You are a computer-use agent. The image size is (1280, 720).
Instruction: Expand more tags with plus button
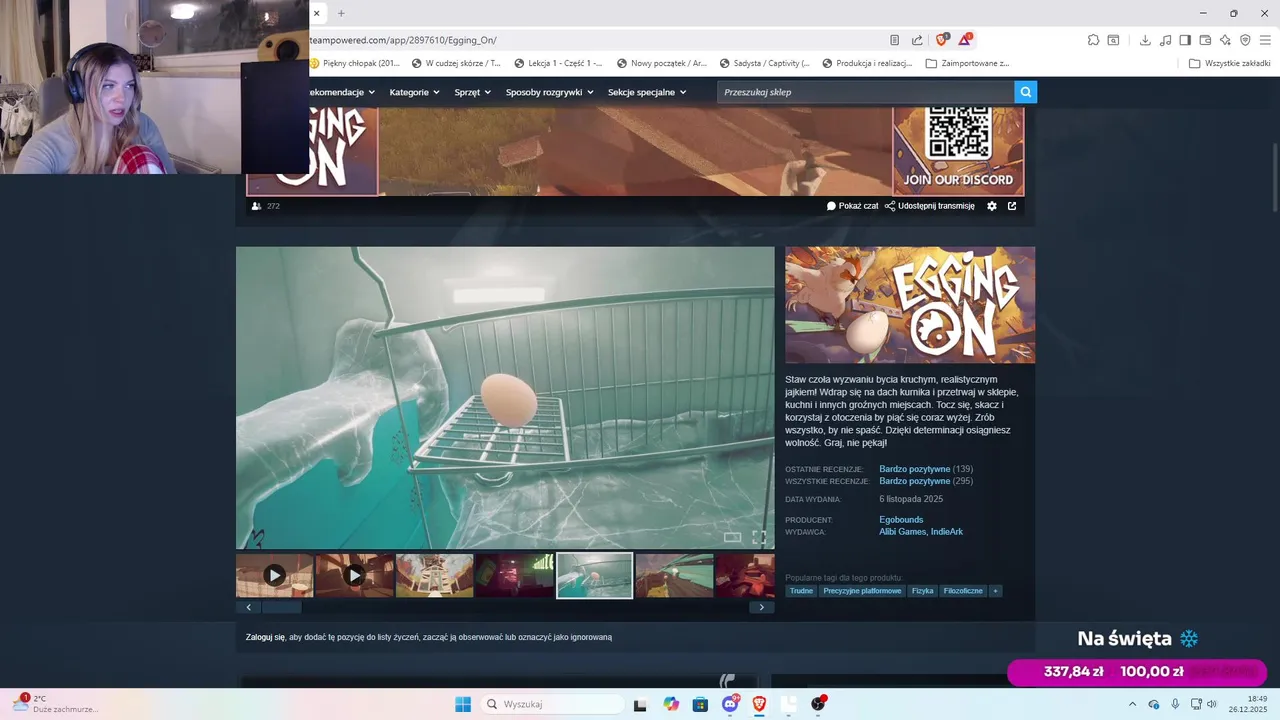(995, 591)
